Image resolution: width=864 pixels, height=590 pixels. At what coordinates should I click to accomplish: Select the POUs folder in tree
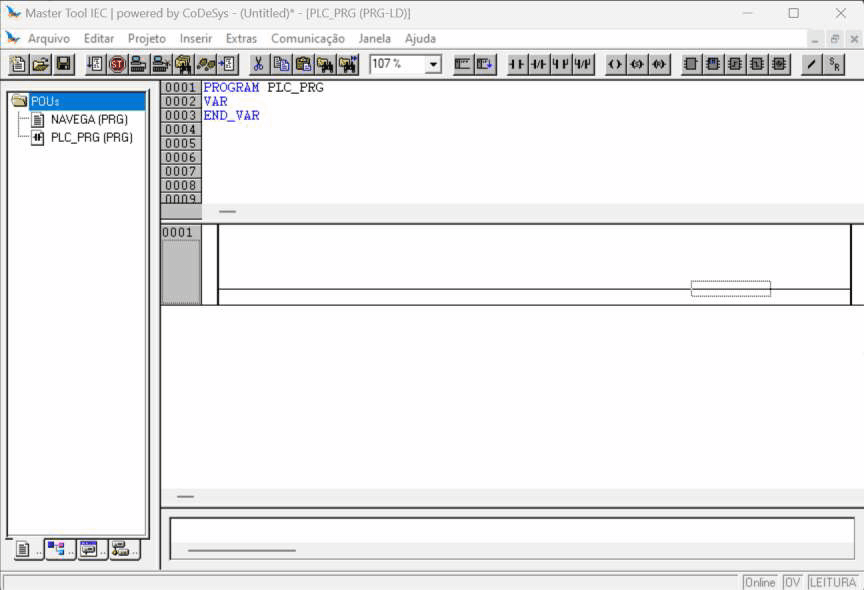tap(45, 101)
